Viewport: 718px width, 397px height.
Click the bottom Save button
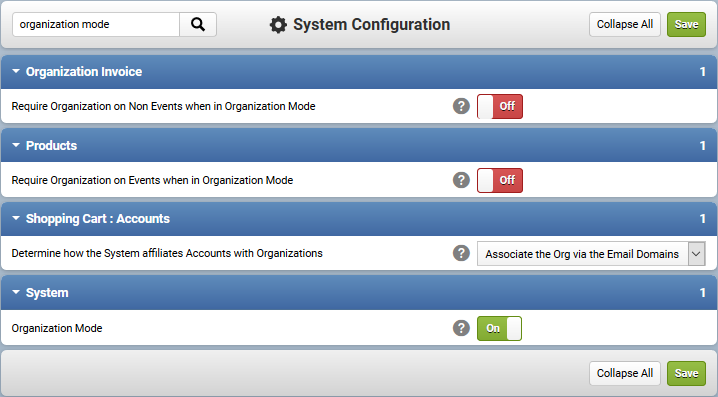coord(686,373)
